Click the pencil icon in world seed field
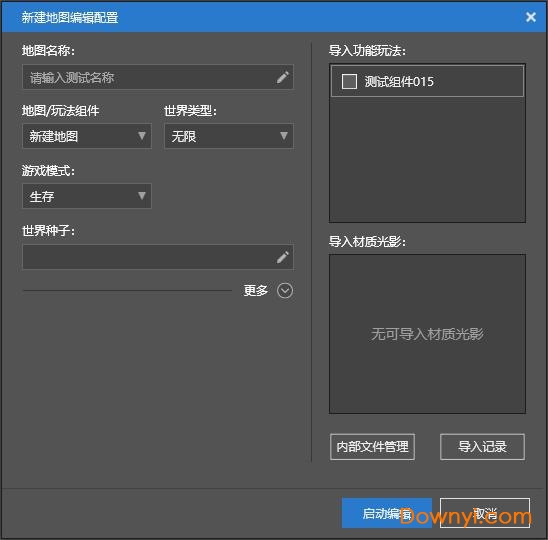 [283, 257]
